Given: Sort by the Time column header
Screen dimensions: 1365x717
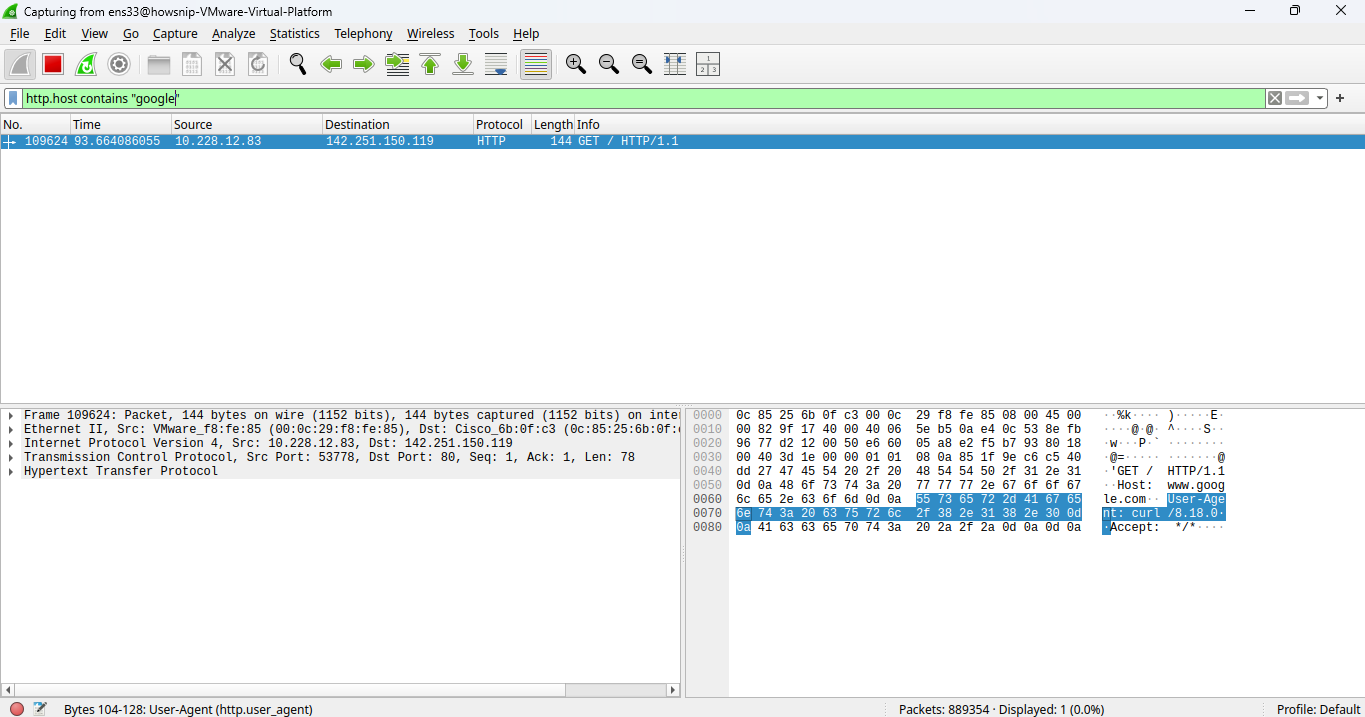Looking at the screenshot, I should pyautogui.click(x=120, y=125).
